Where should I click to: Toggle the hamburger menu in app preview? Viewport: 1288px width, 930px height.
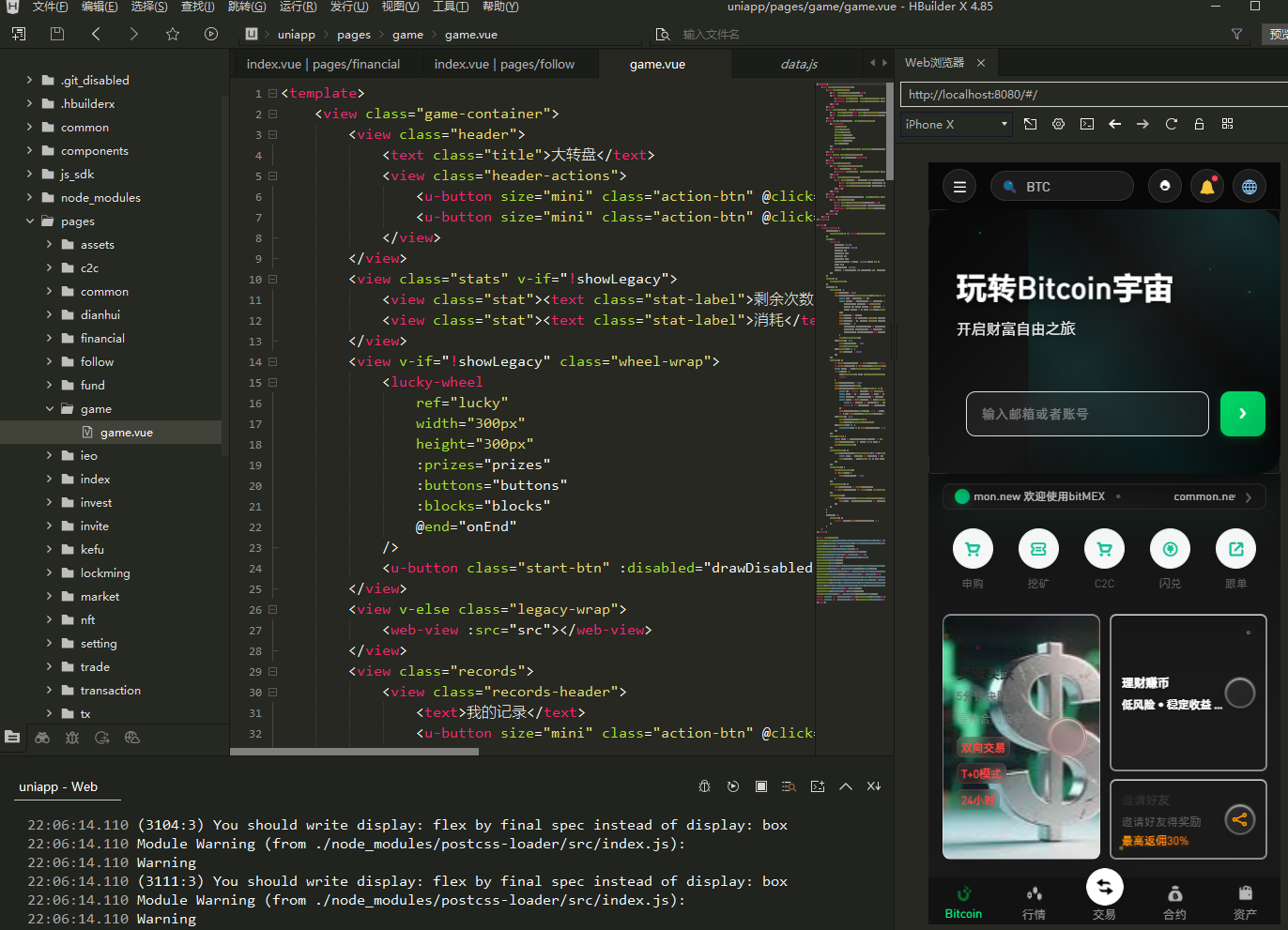(959, 187)
